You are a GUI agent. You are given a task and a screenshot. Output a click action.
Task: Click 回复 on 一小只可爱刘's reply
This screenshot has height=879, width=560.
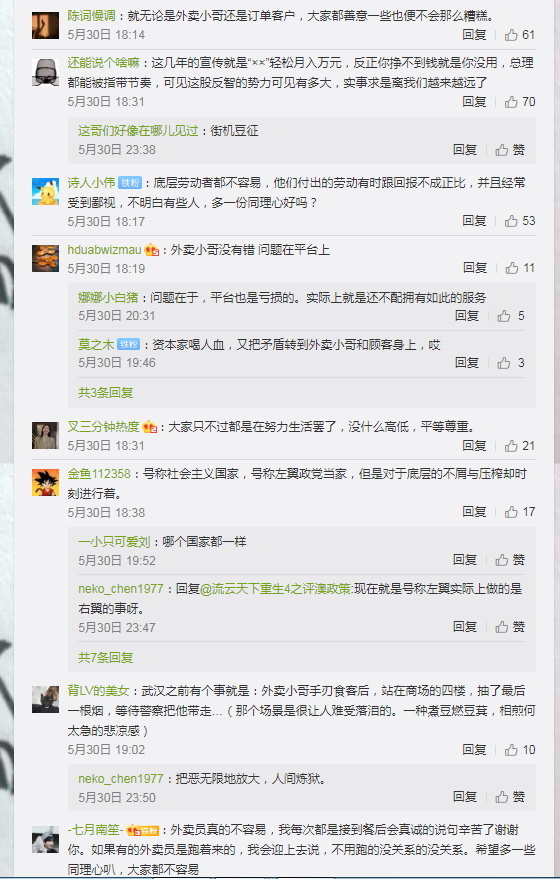[465, 560]
